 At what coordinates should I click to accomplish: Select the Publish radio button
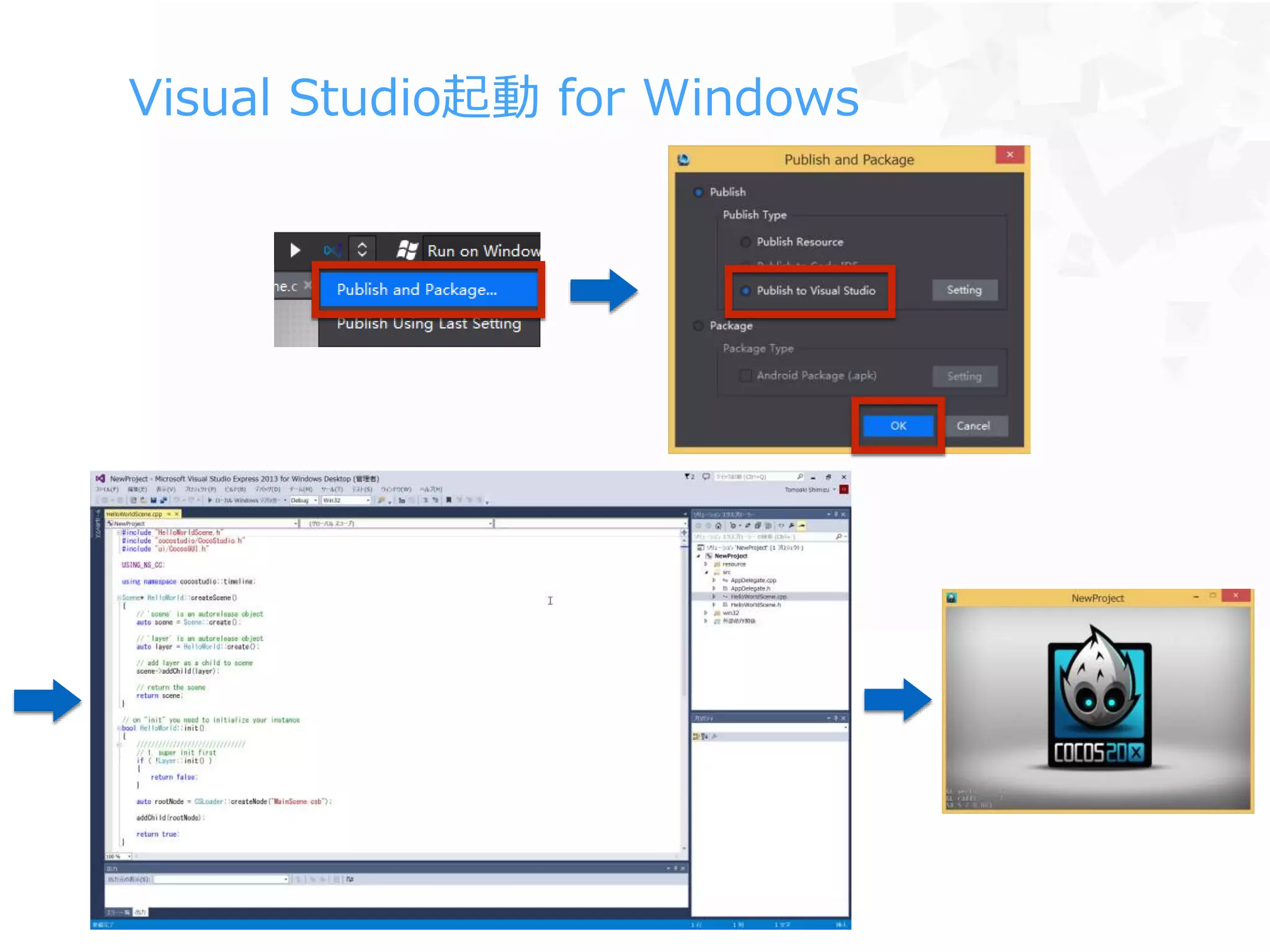[698, 192]
